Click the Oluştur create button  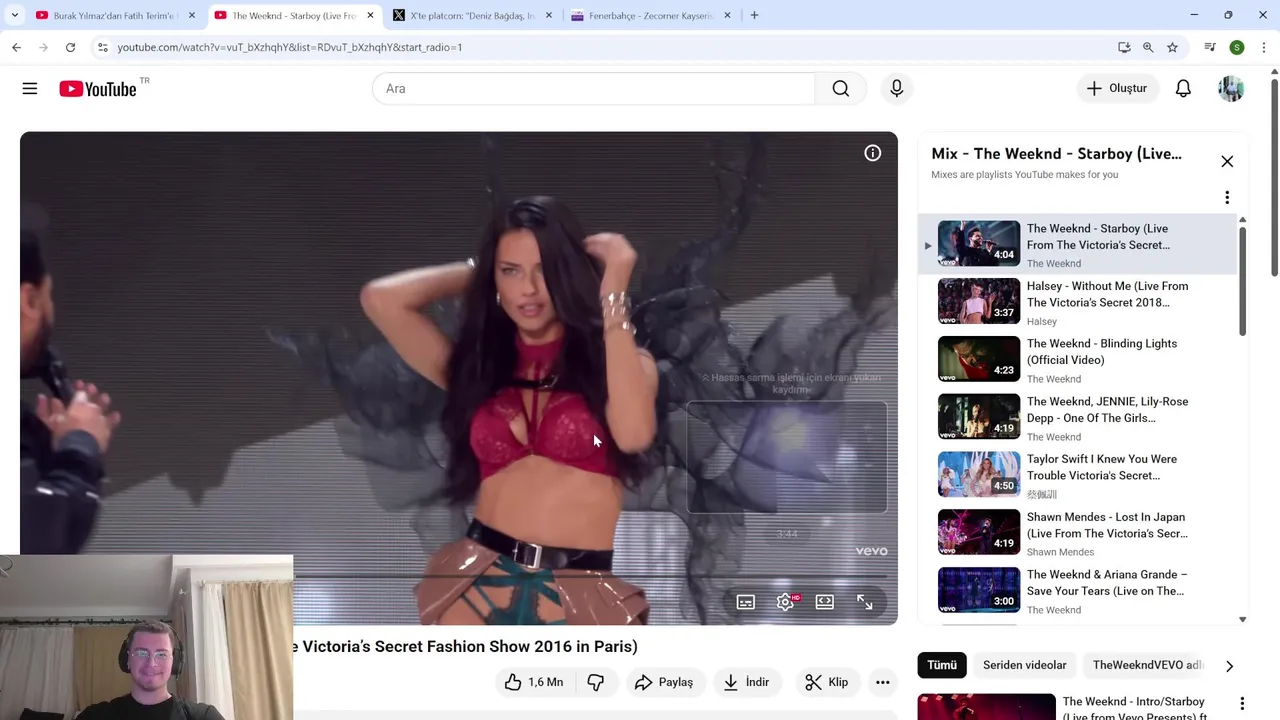1117,89
